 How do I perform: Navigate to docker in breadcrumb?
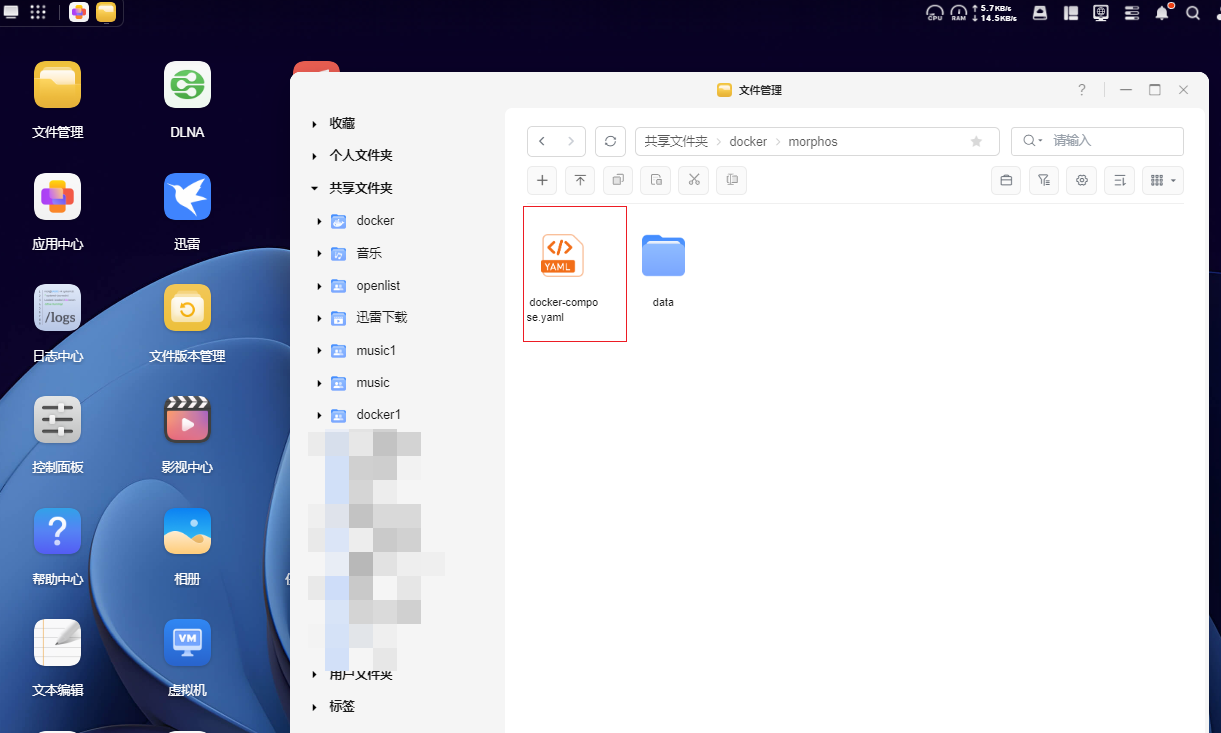(x=748, y=142)
